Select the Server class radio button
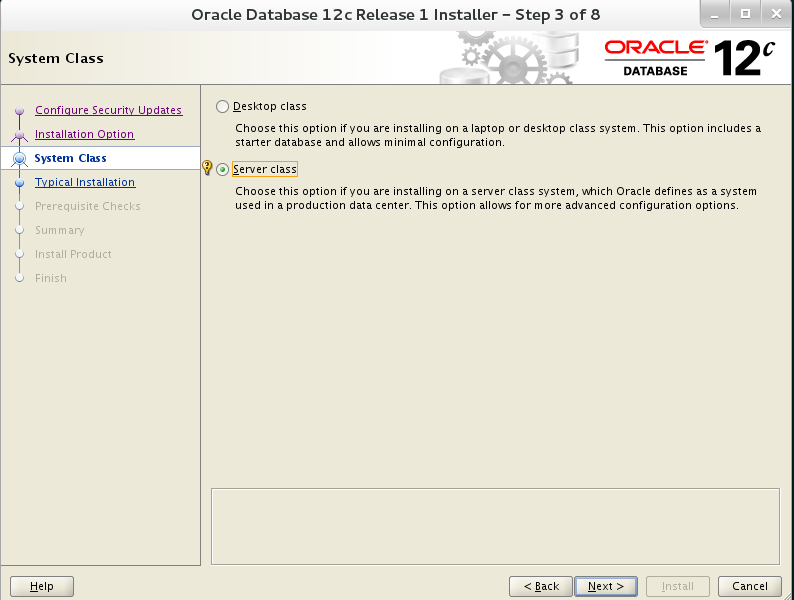Image resolution: width=794 pixels, height=600 pixels. point(222,170)
